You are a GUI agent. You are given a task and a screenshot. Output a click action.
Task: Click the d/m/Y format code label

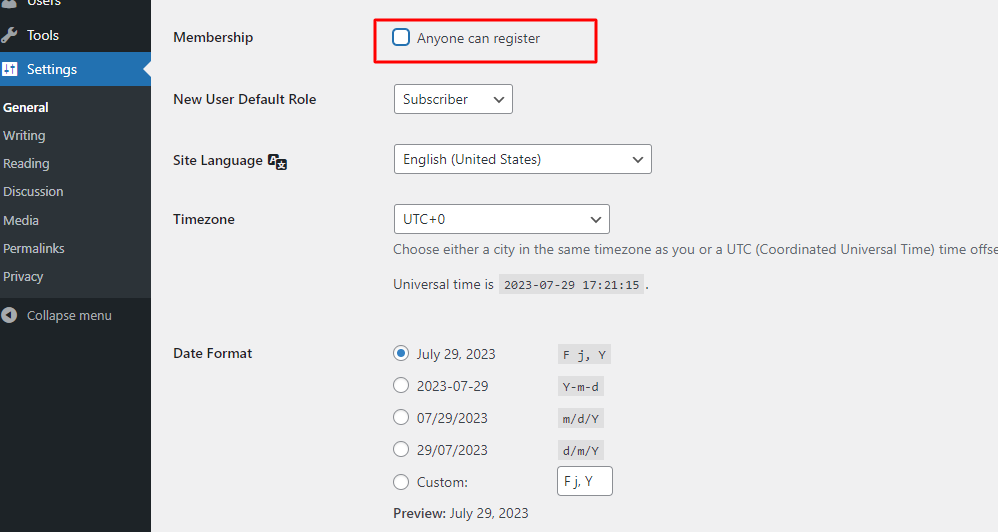click(x=580, y=451)
